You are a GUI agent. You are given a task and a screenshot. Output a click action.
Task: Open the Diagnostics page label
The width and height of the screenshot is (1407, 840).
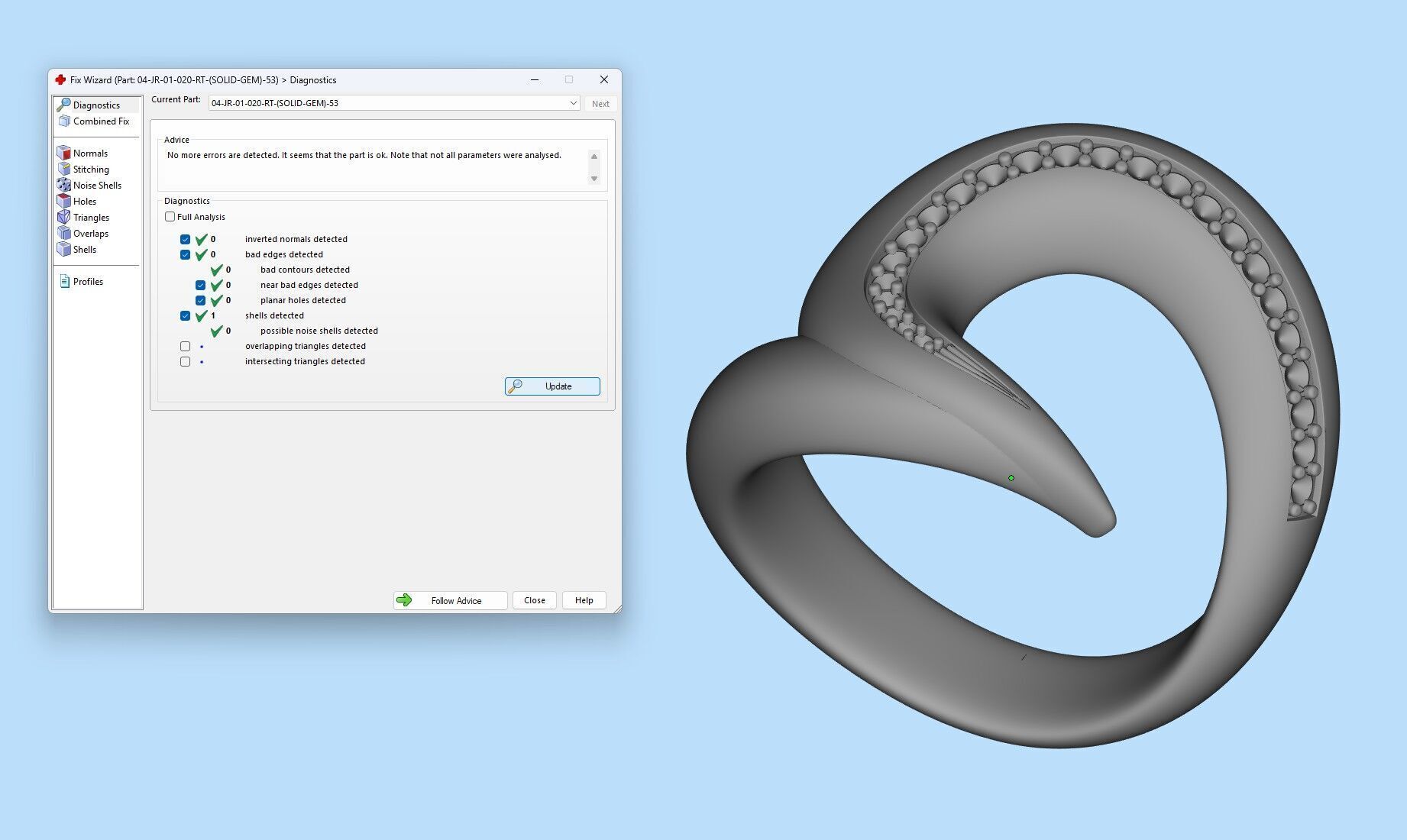(96, 105)
